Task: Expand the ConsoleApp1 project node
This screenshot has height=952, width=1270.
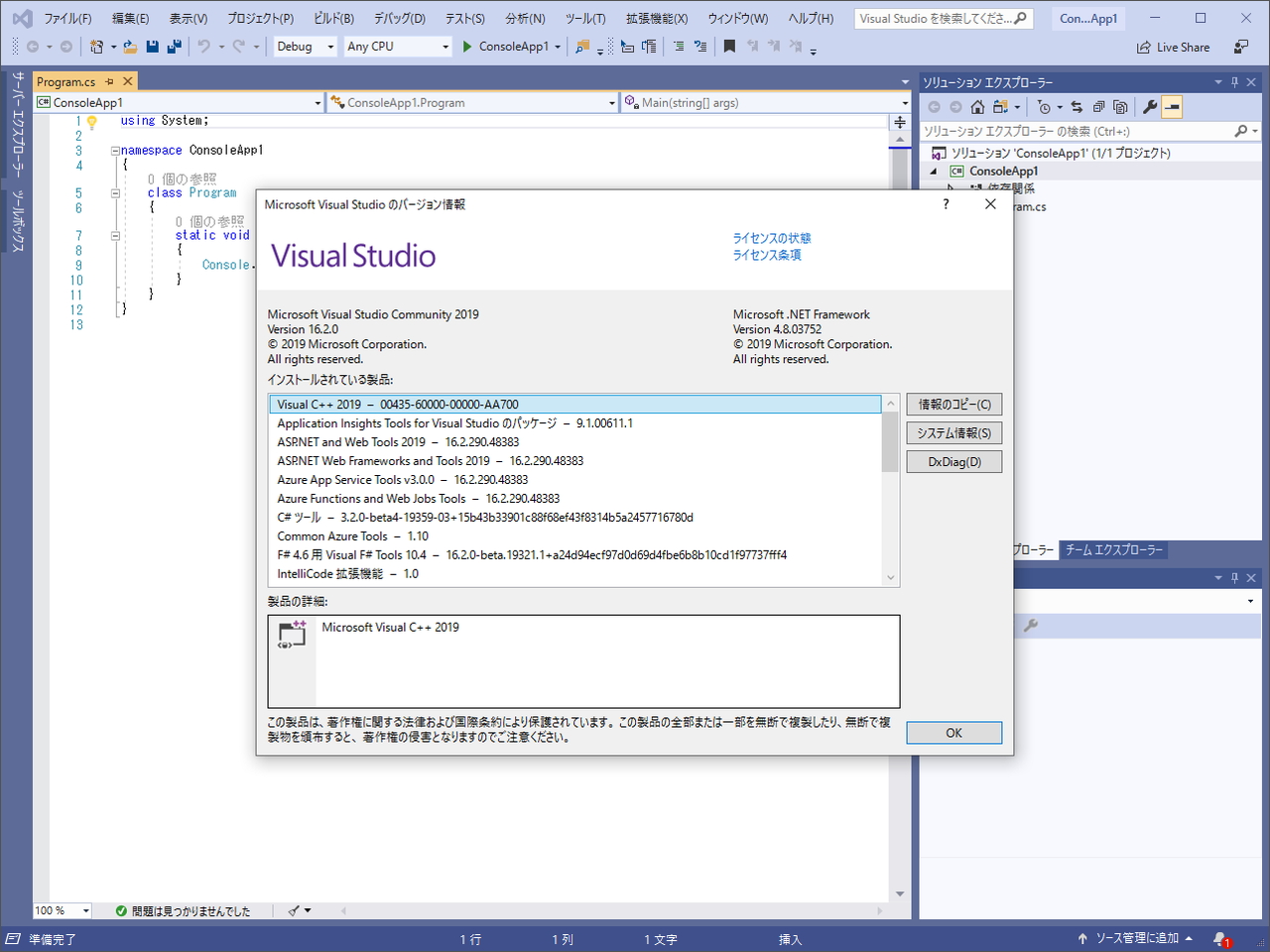Action: point(933,171)
